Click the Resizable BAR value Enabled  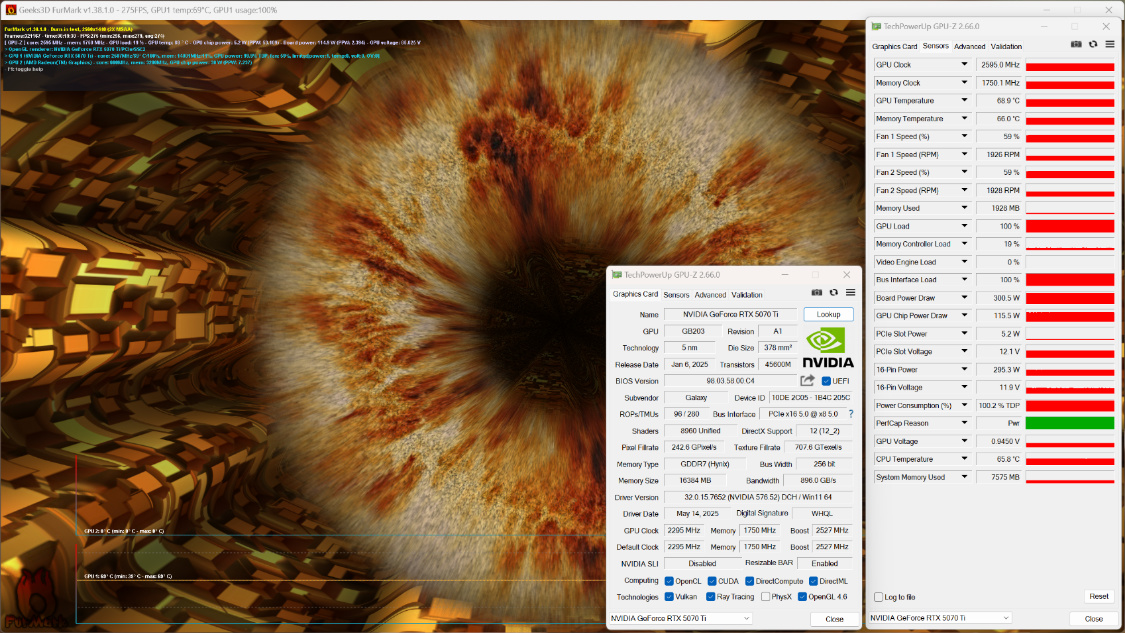pyautogui.click(x=824, y=563)
